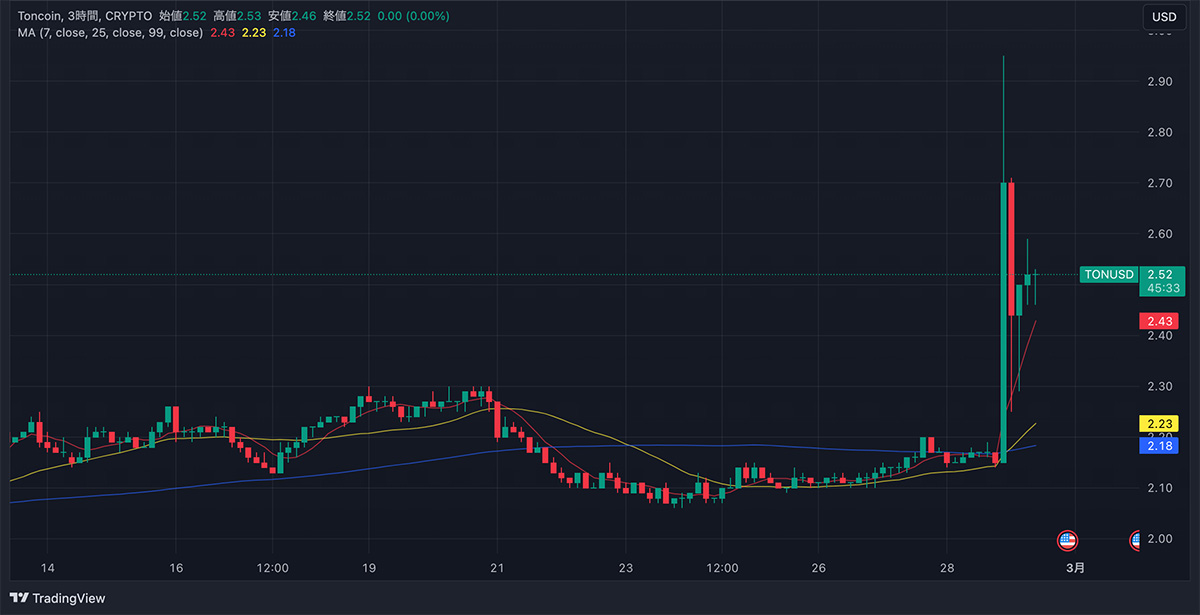Open the MA (7, close, 25, close, 99, close) legend
Viewport: 1200px width, 615px height.
110,33
